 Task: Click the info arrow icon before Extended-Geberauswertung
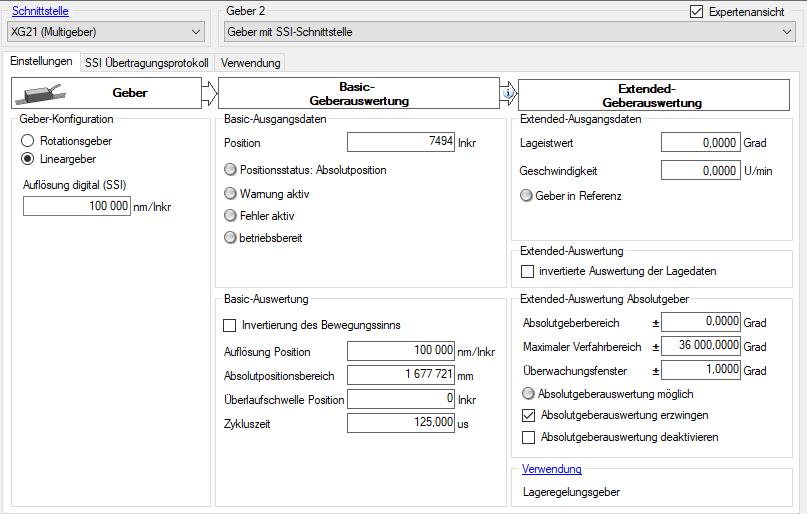point(508,94)
